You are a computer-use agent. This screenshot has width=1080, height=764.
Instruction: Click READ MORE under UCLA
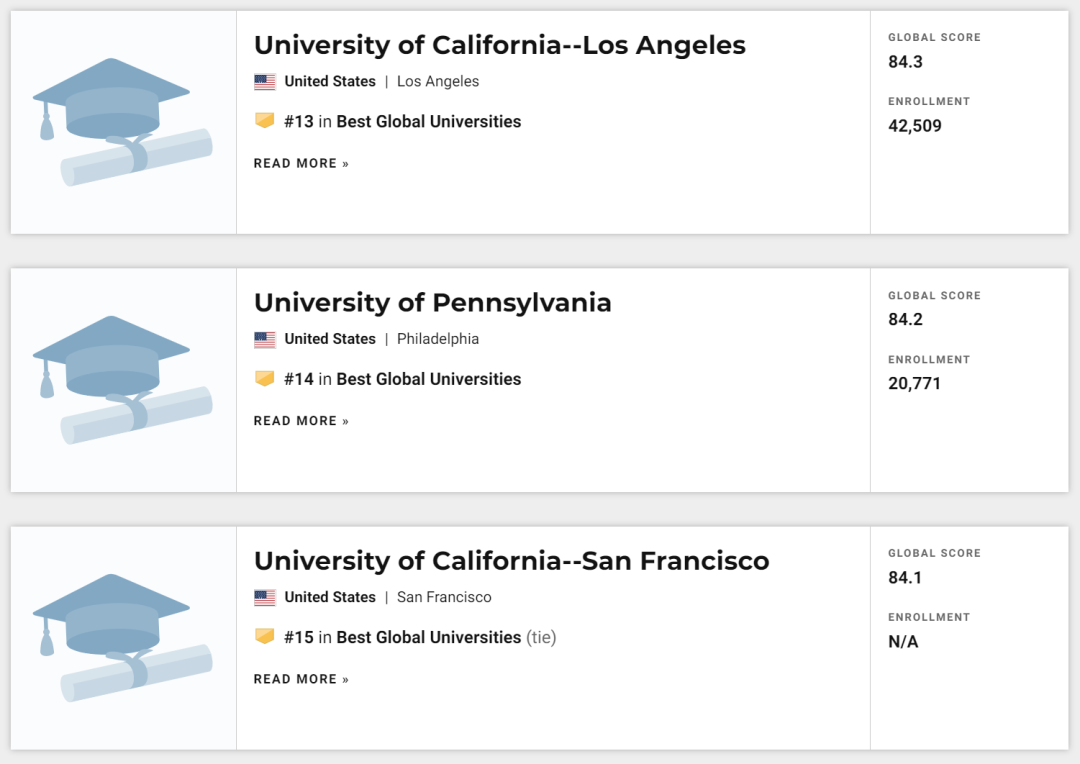tap(301, 163)
